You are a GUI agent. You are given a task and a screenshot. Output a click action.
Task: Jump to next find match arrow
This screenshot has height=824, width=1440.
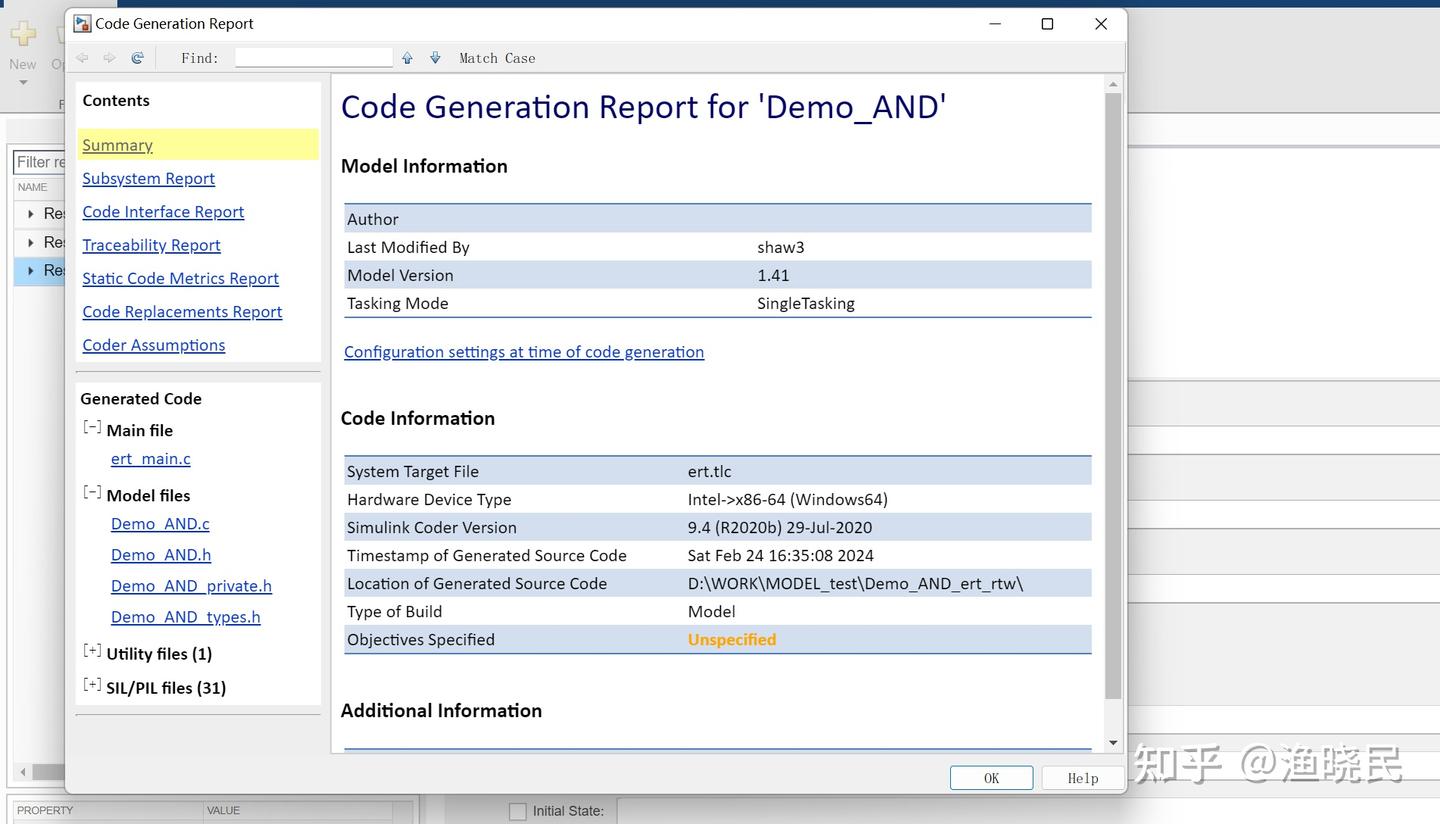click(x=435, y=58)
